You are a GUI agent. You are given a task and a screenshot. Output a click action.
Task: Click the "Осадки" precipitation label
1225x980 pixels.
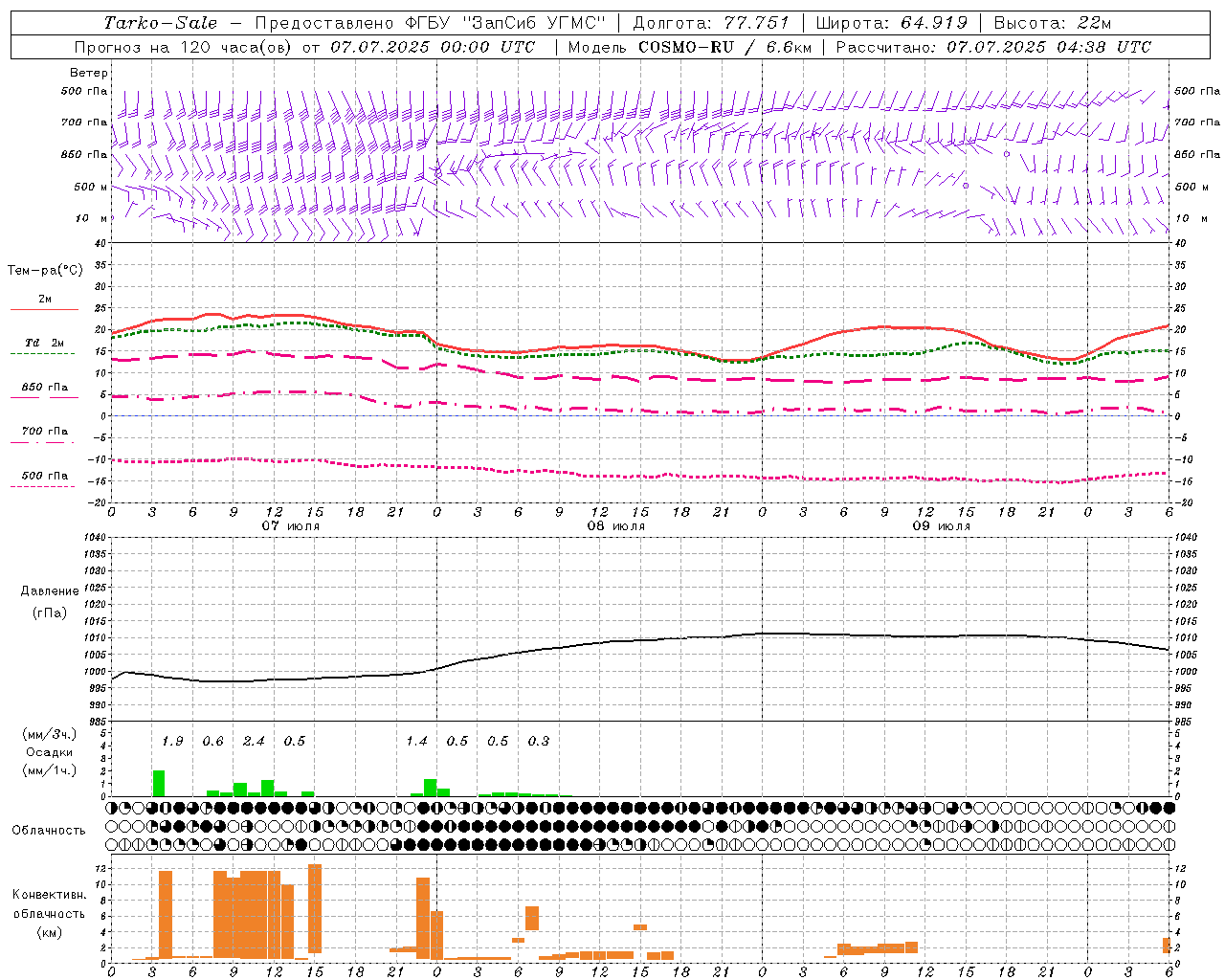click(50, 752)
